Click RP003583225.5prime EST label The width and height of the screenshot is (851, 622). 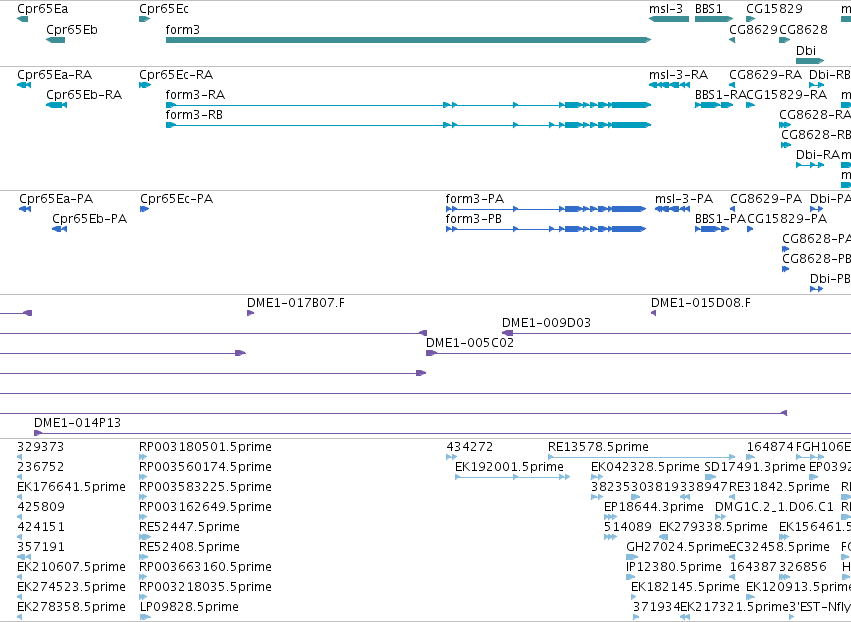pos(206,487)
